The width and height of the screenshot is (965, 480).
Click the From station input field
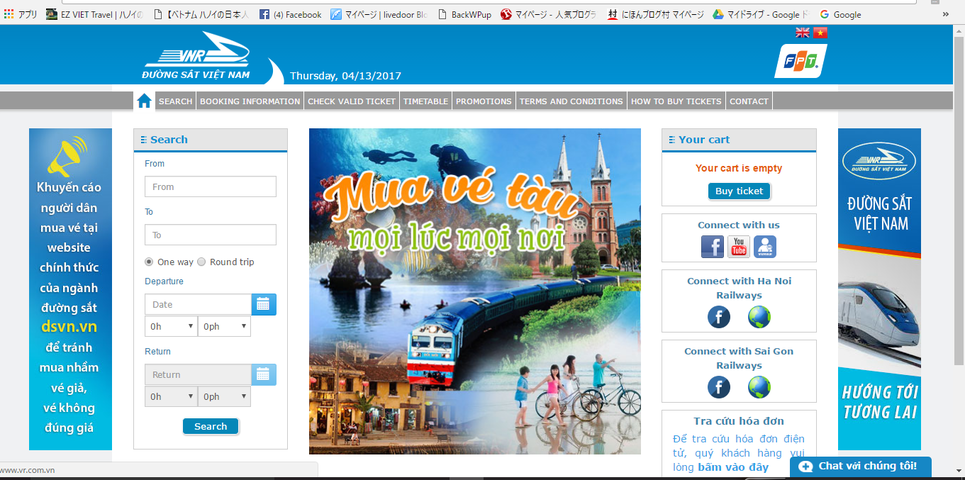(210, 186)
